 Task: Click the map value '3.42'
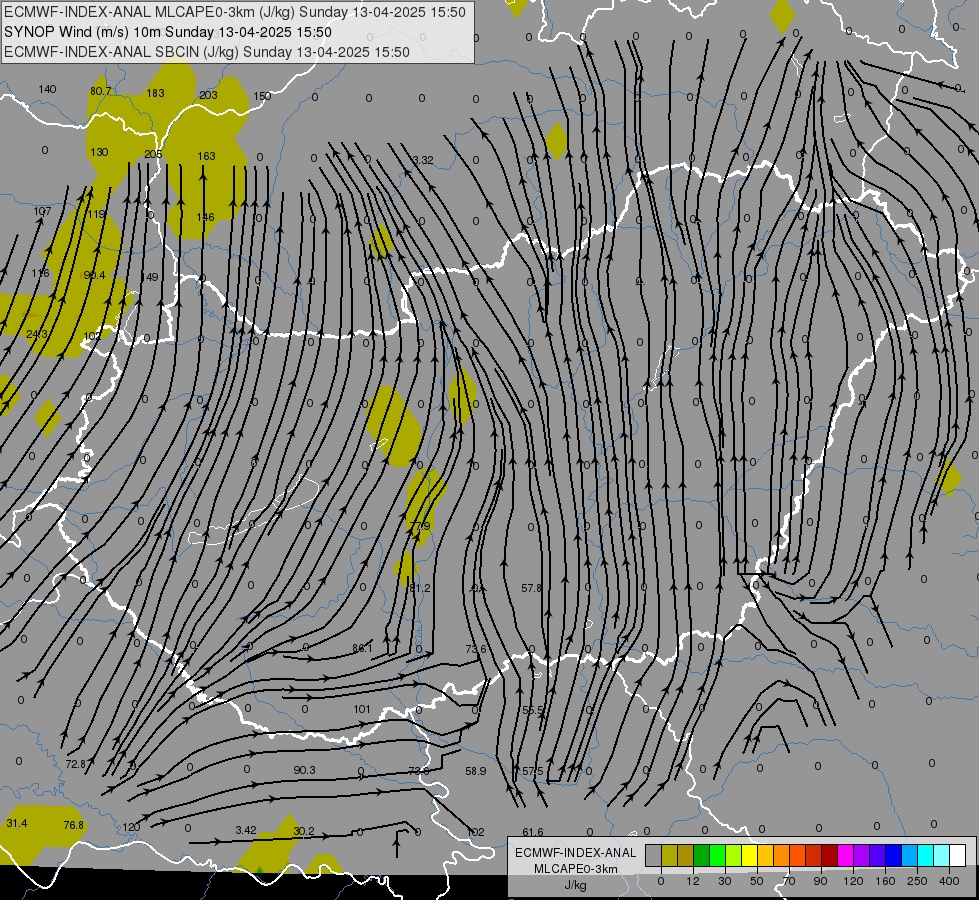246,830
